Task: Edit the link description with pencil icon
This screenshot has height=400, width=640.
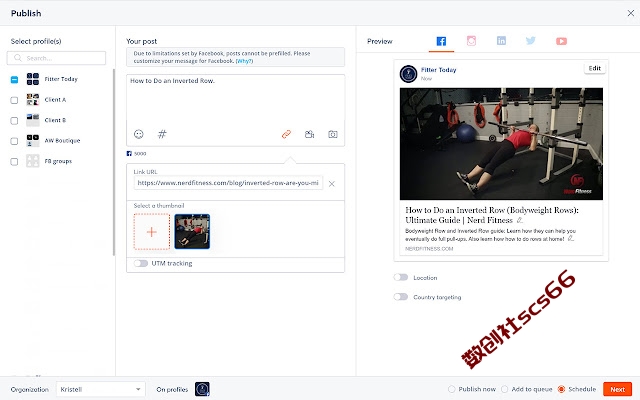Action: (x=571, y=238)
